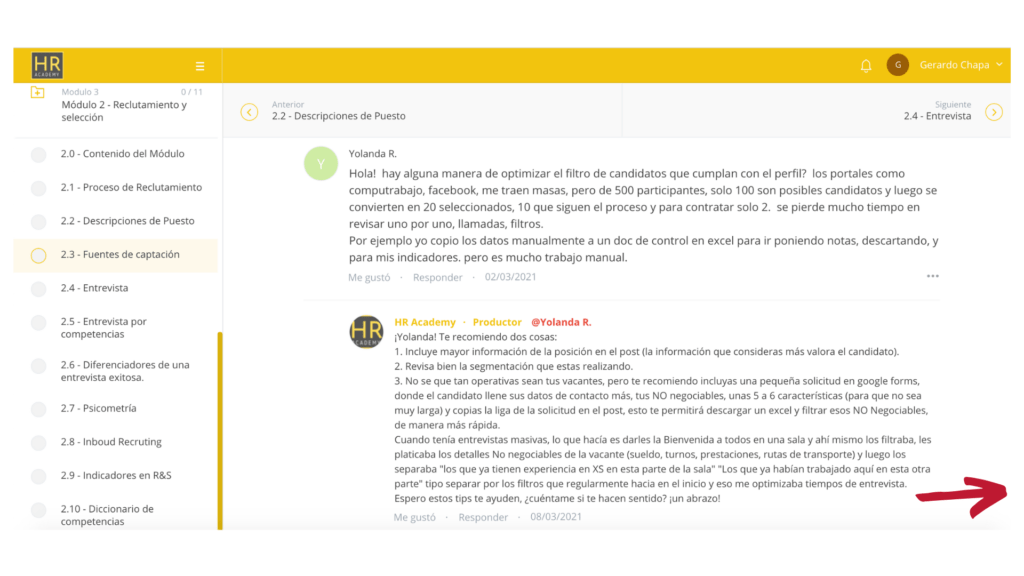
Task: Go to previous lesson arrow icon
Action: click(x=249, y=112)
